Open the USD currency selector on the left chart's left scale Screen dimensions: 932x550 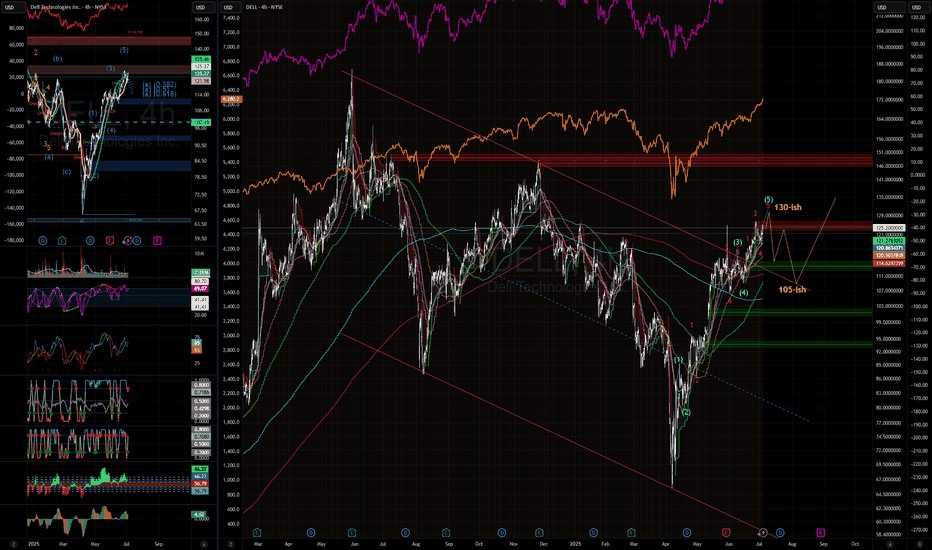[x=13, y=7]
